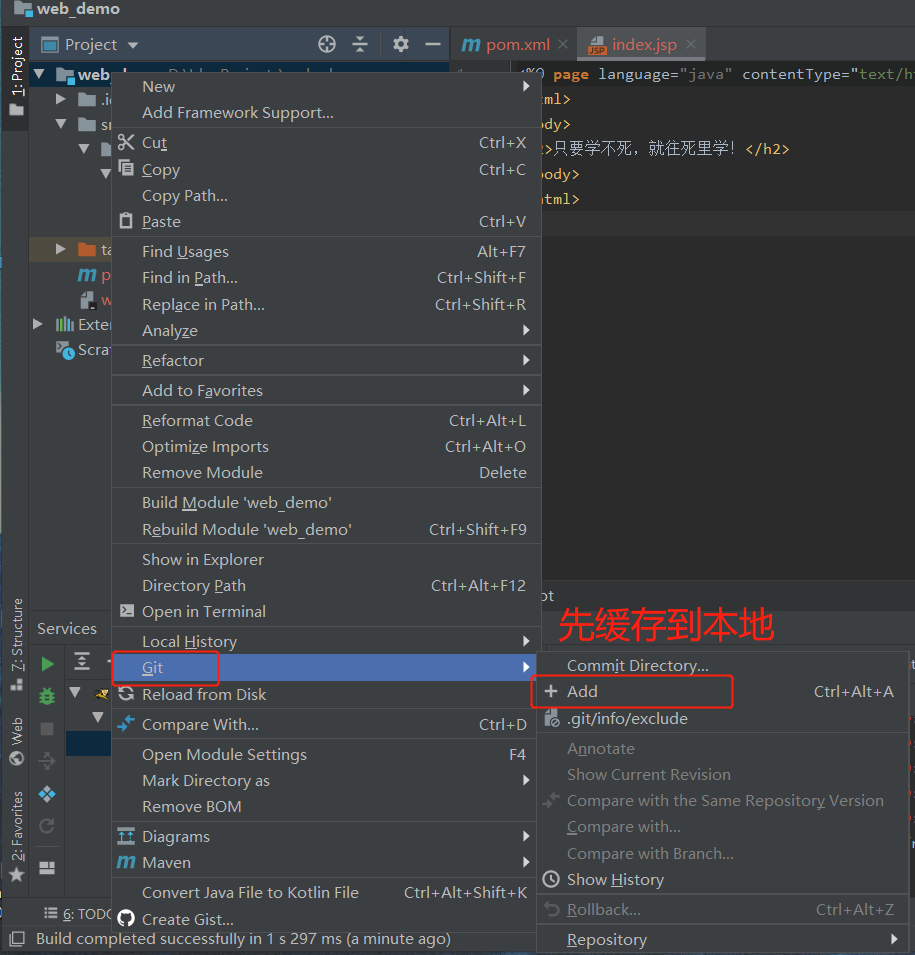Choose Commit Directory... in Git submenu

click(722, 666)
